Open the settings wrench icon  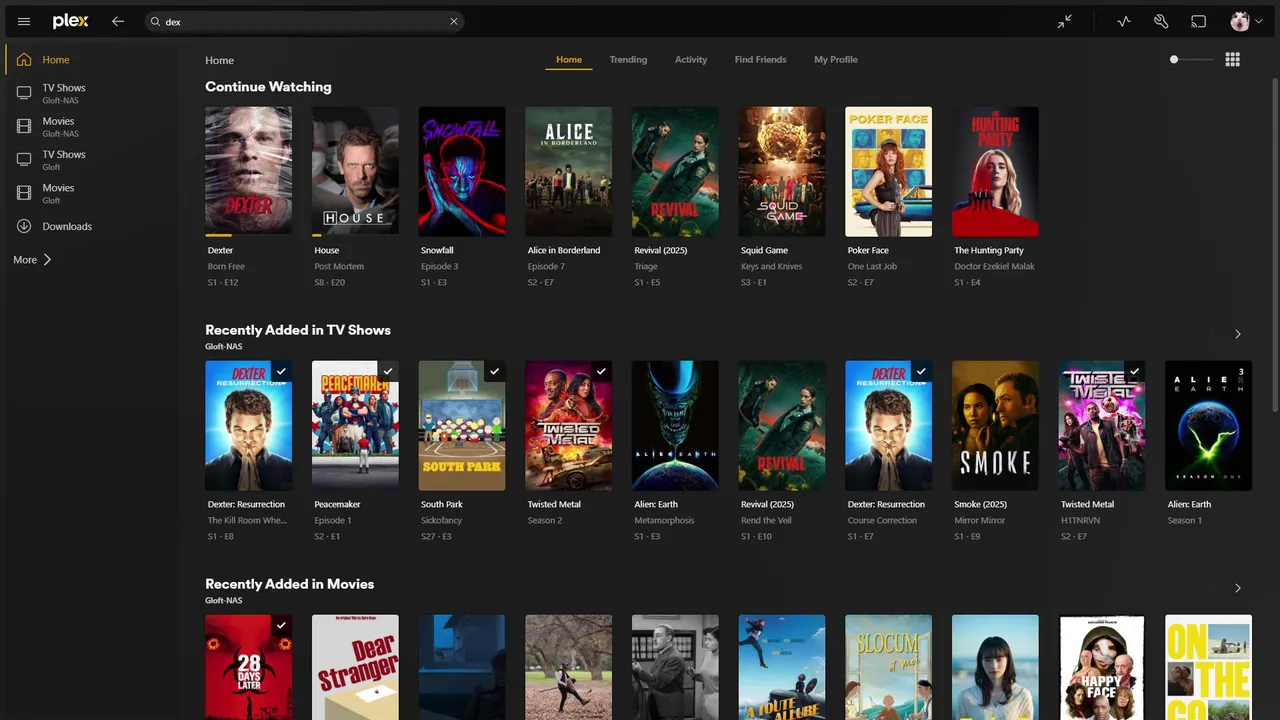click(1161, 21)
